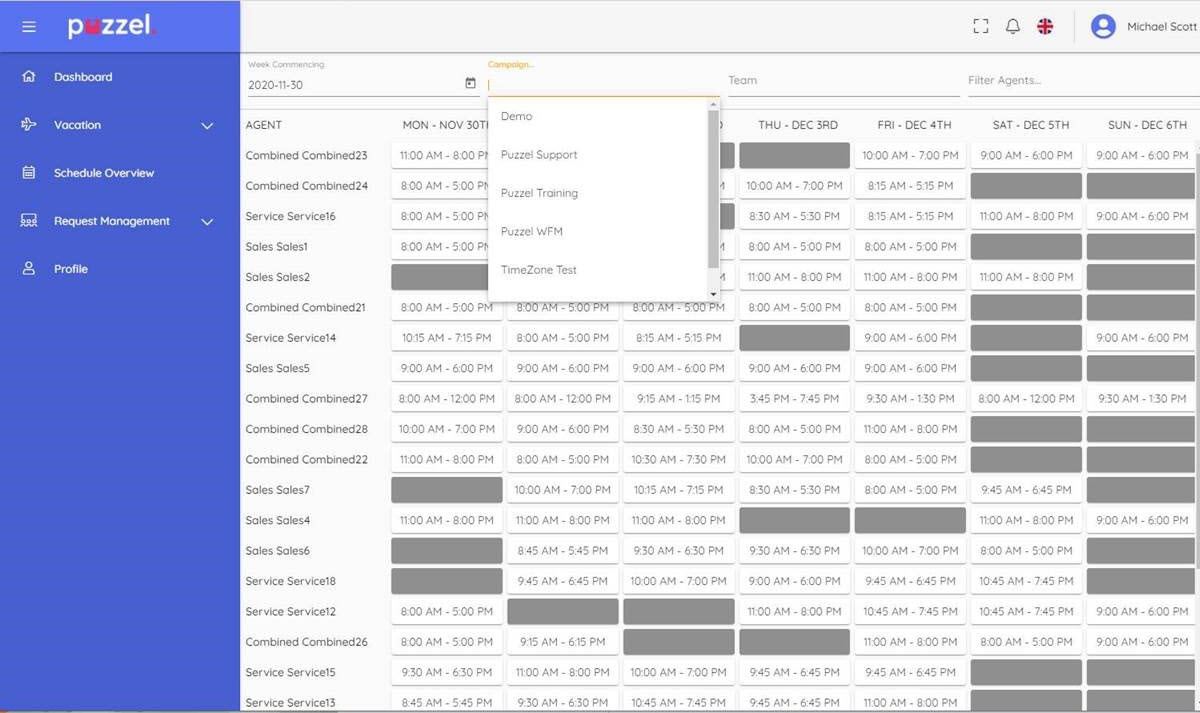The width and height of the screenshot is (1200, 713).
Task: Open the notifications bell
Action: pos(1012,27)
